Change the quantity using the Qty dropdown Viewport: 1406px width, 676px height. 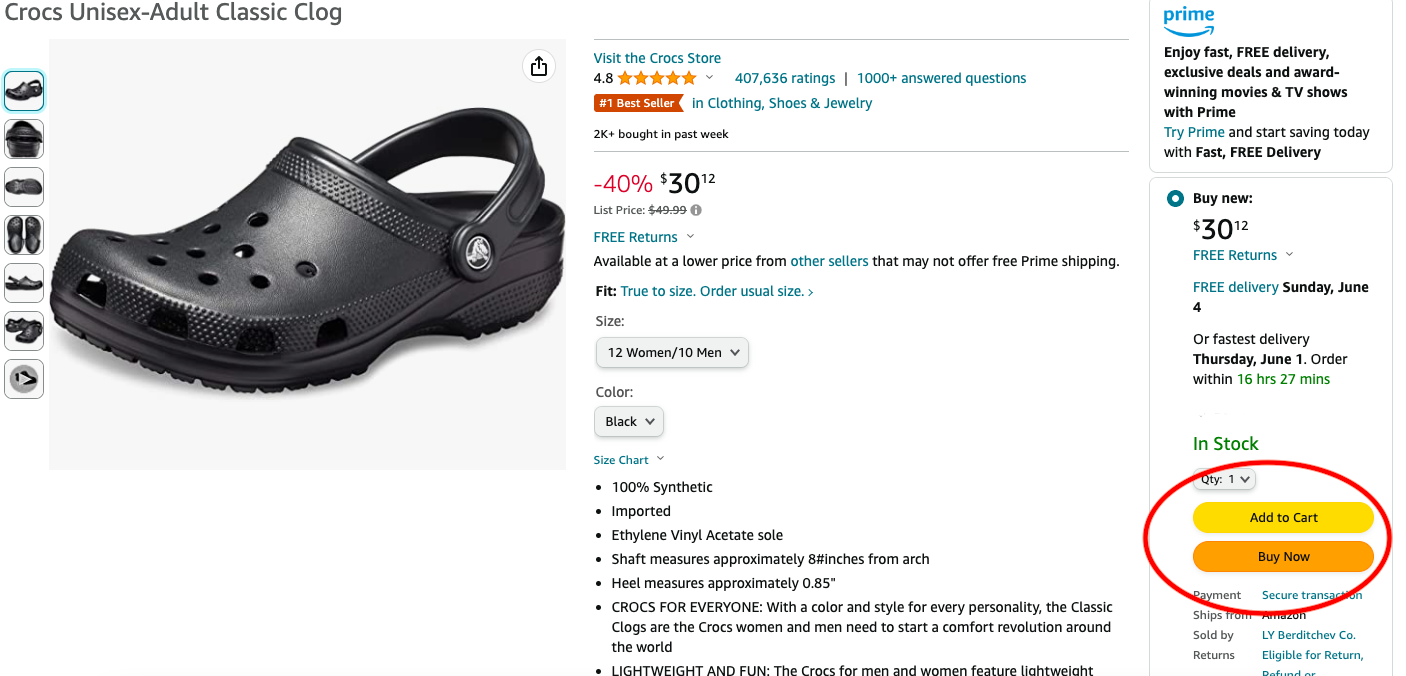click(x=1223, y=478)
